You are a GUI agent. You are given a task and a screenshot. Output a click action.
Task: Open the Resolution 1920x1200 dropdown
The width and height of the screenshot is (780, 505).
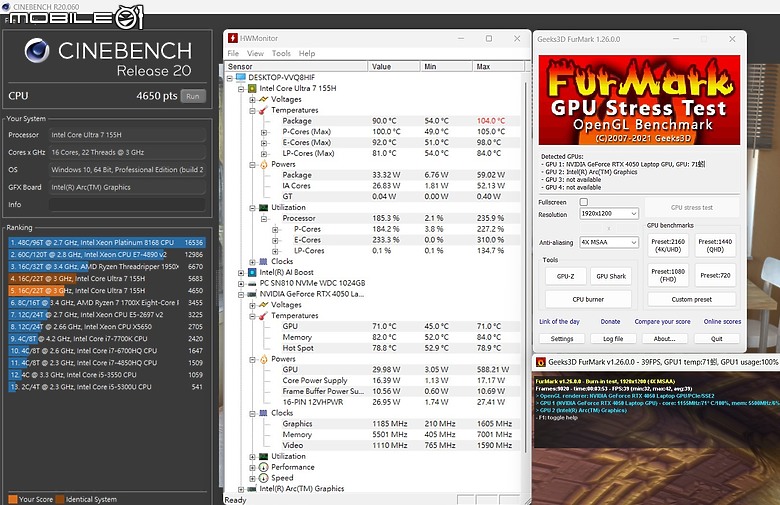pos(609,213)
